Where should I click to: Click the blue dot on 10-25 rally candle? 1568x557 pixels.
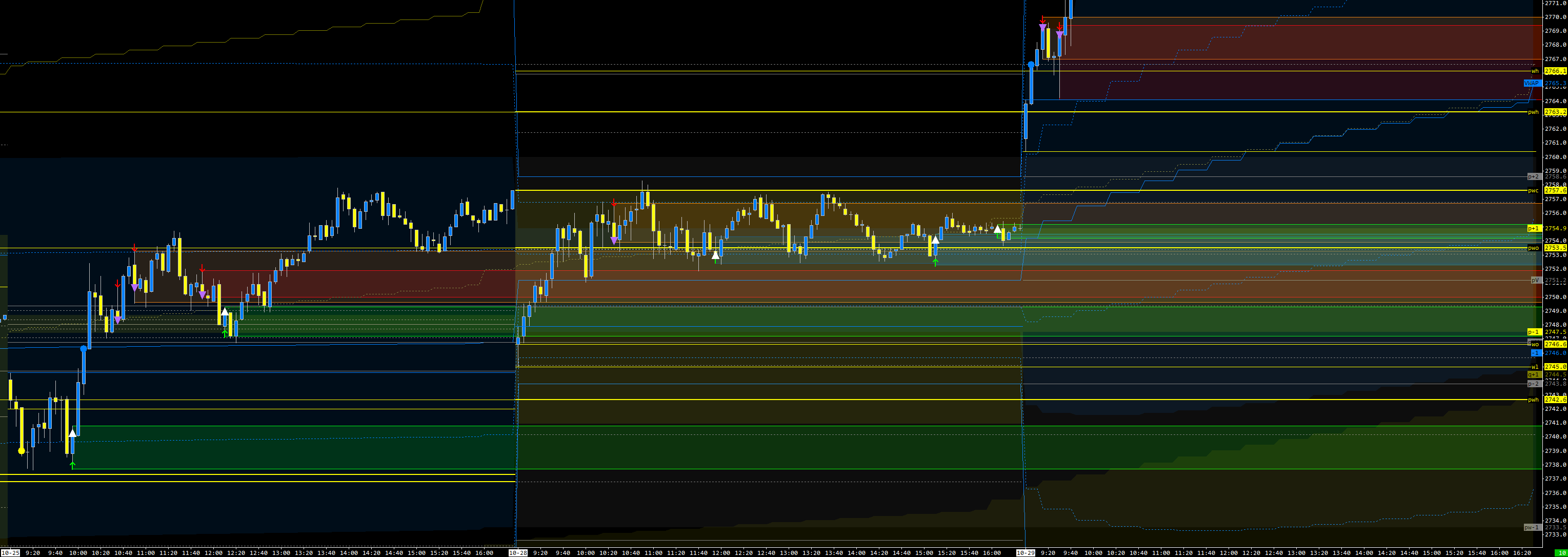tap(84, 349)
